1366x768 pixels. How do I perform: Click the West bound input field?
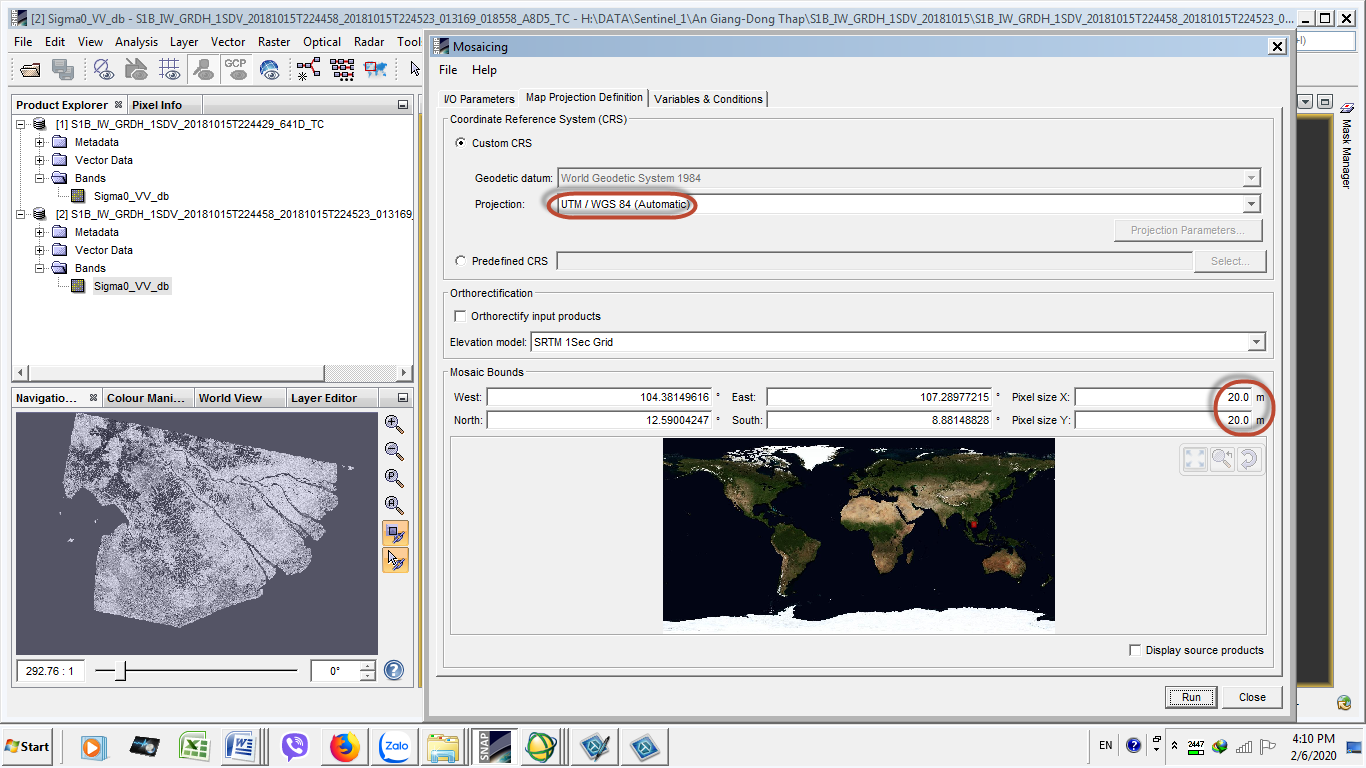coord(599,397)
